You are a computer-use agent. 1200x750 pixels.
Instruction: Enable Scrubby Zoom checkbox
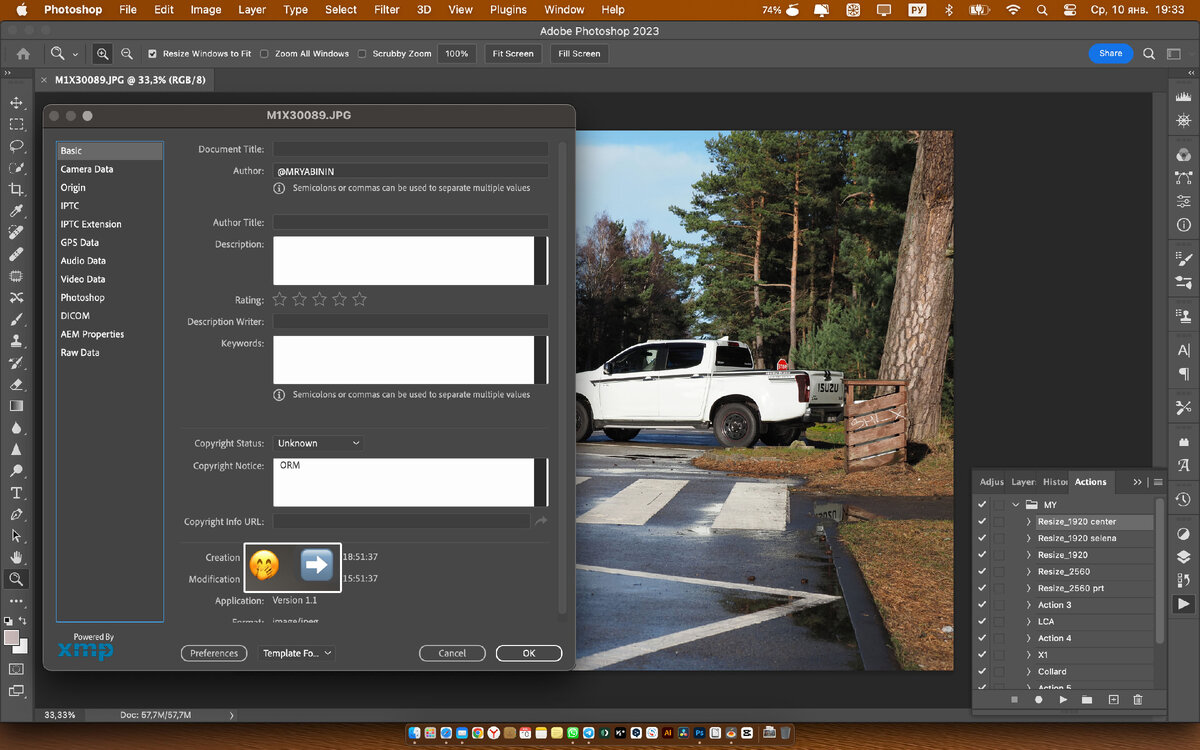tap(362, 54)
